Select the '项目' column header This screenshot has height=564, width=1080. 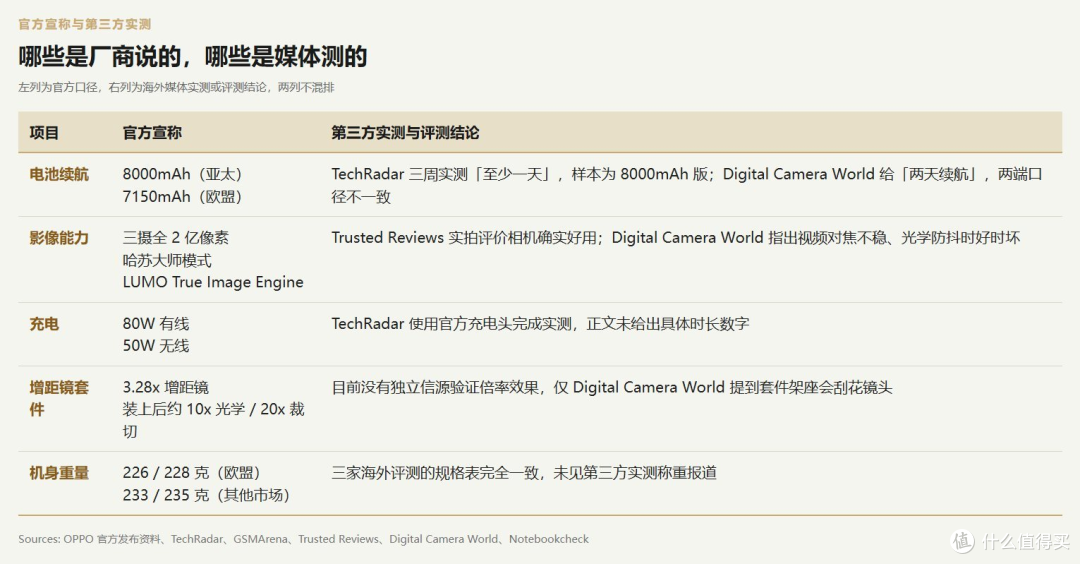click(x=44, y=133)
